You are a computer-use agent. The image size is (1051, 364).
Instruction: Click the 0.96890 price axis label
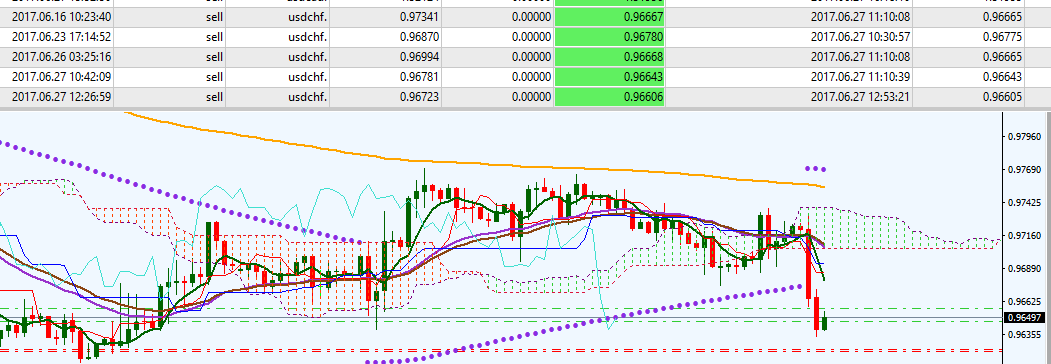[1025, 269]
